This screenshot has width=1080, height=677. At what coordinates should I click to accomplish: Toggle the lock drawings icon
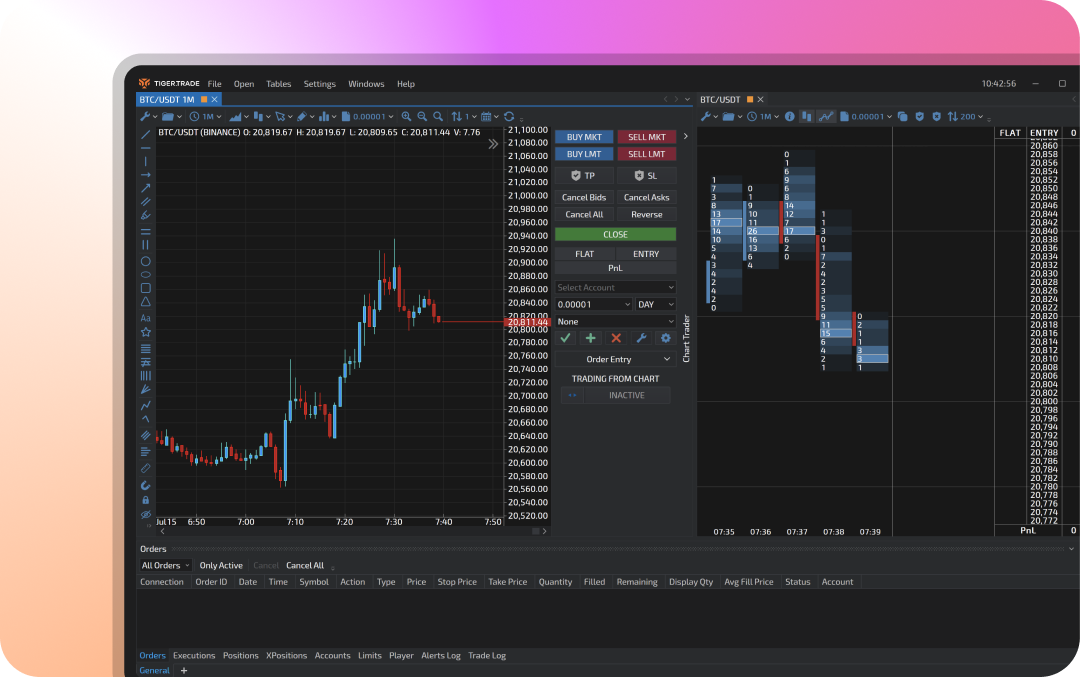[x=146, y=500]
